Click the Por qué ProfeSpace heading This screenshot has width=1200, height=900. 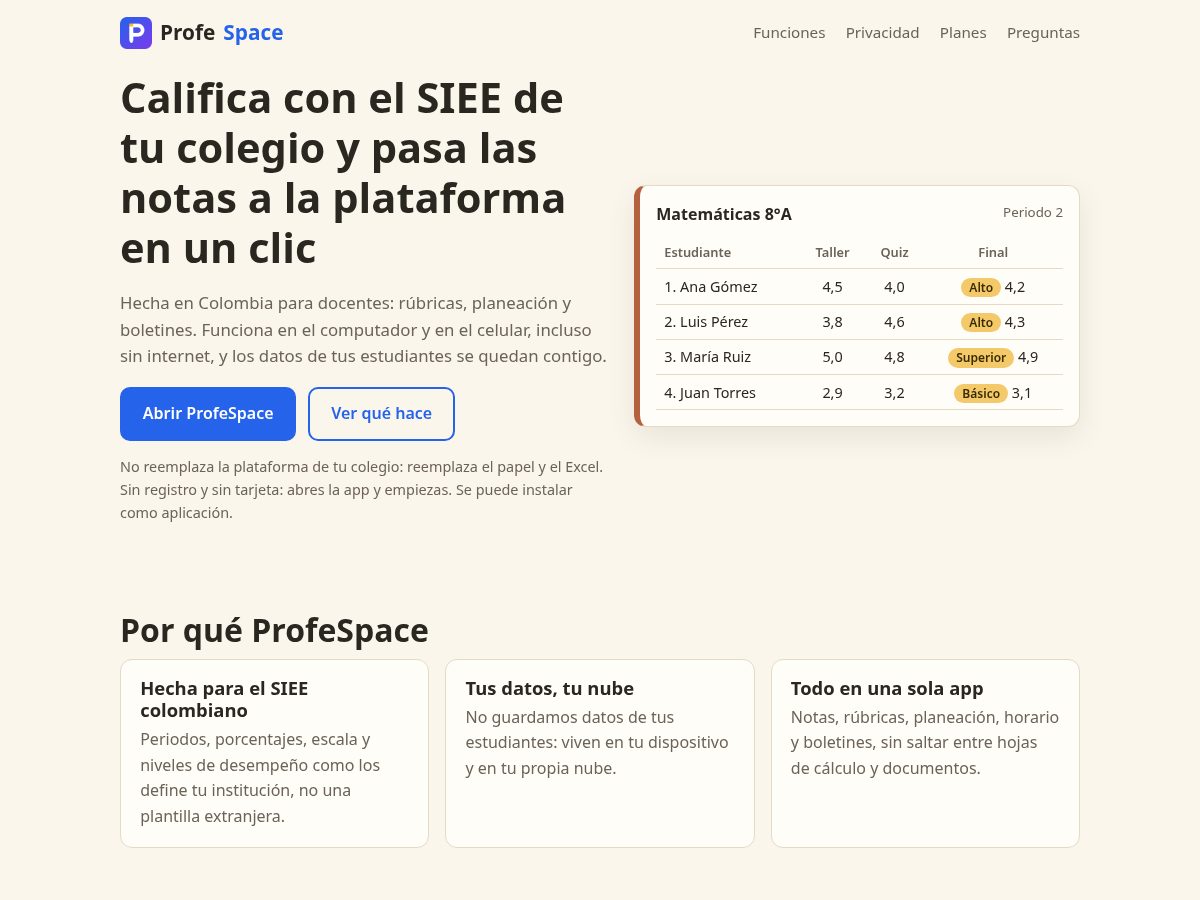click(274, 631)
